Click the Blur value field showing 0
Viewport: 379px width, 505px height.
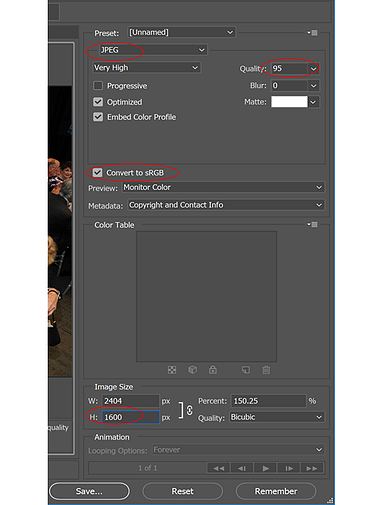tap(289, 86)
